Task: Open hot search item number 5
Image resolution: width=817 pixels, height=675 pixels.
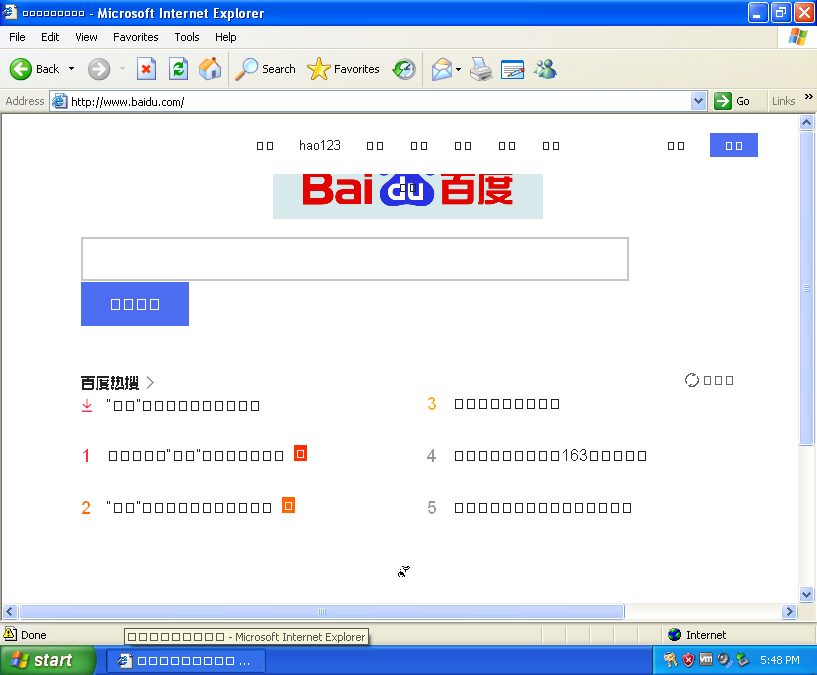Action: 543,508
